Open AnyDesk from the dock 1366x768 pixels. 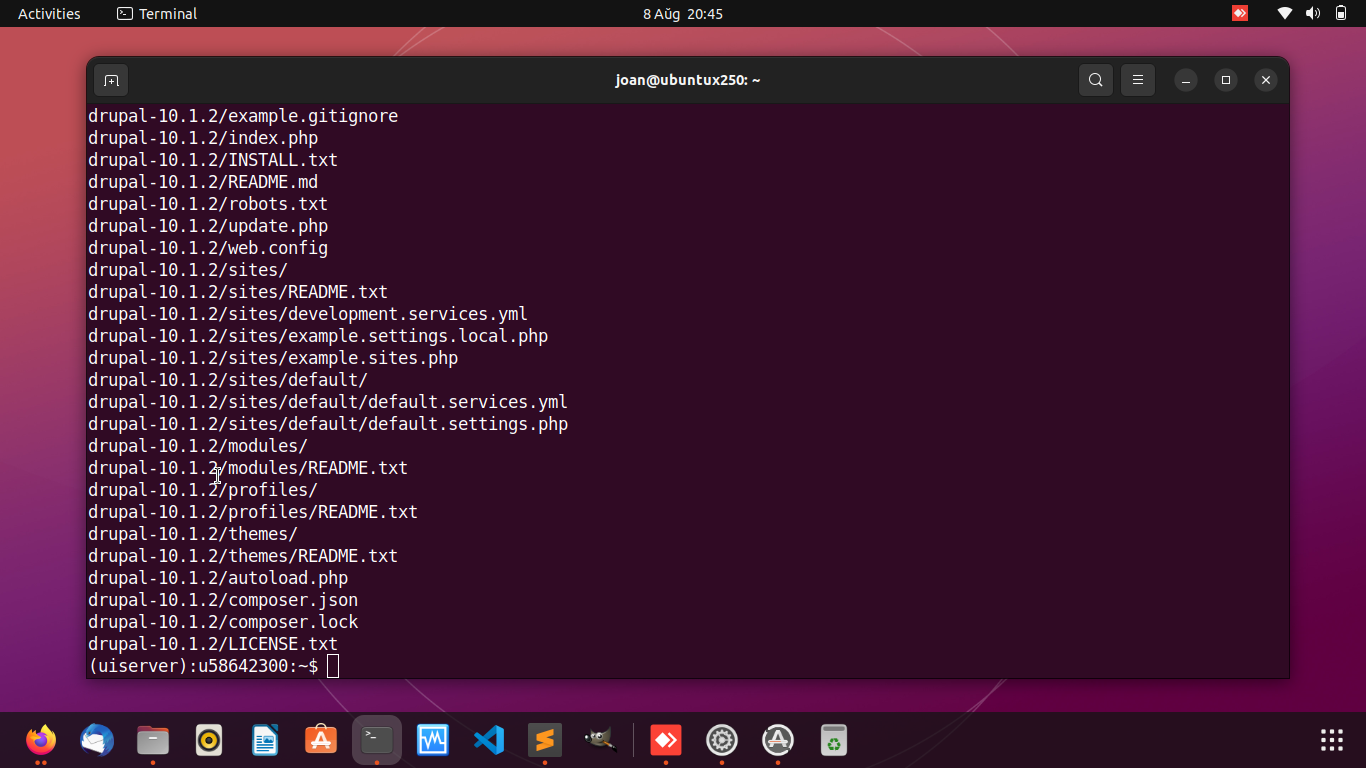pos(666,740)
